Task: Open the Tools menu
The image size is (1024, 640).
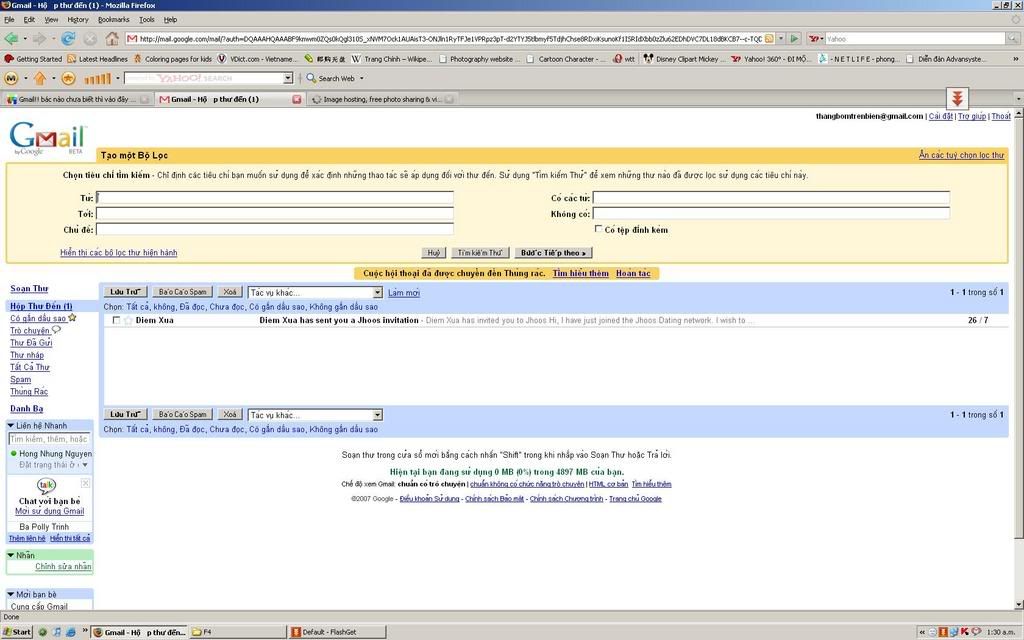Action: click(x=147, y=20)
